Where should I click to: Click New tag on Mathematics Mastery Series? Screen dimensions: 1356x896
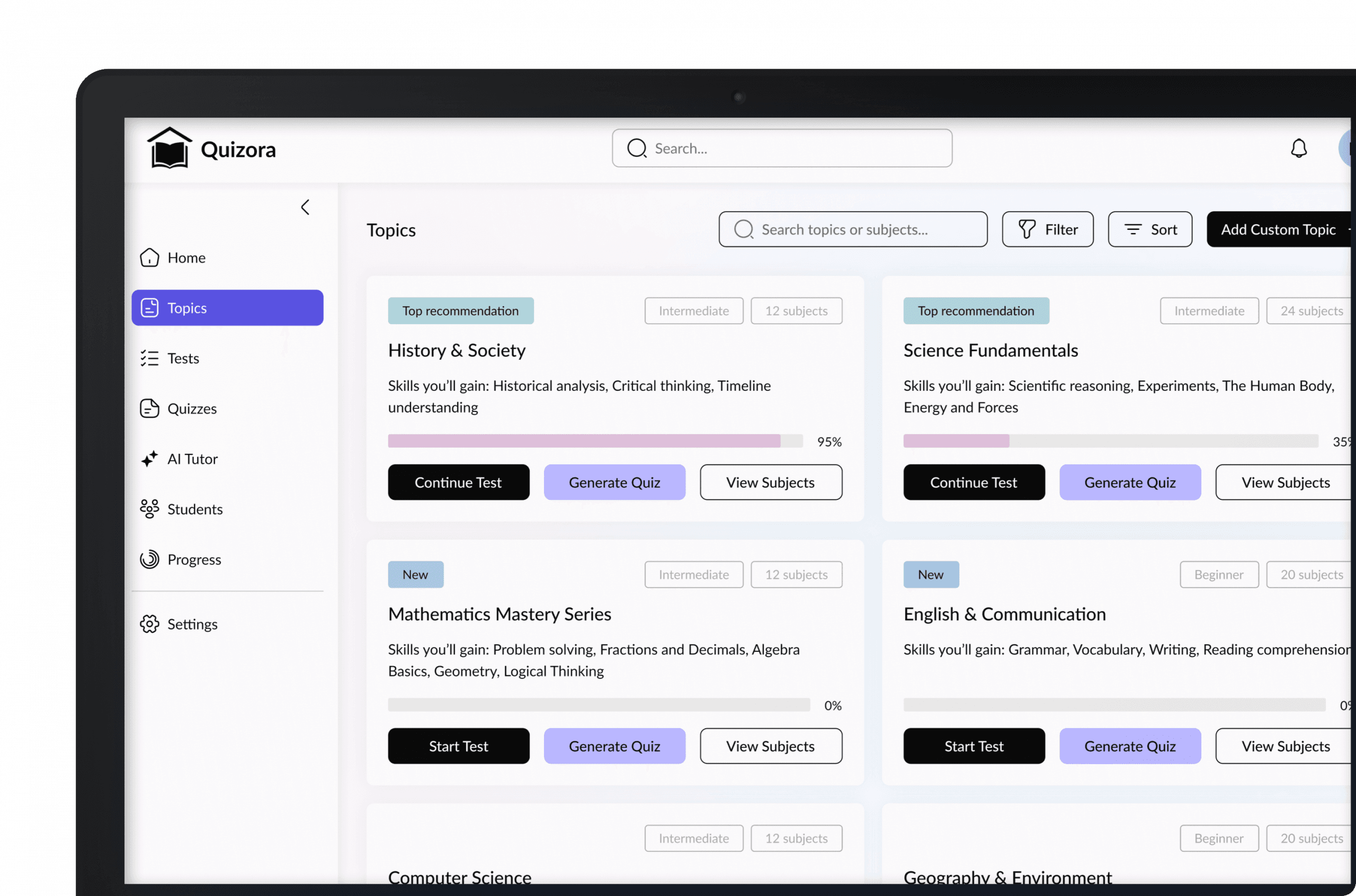(415, 574)
